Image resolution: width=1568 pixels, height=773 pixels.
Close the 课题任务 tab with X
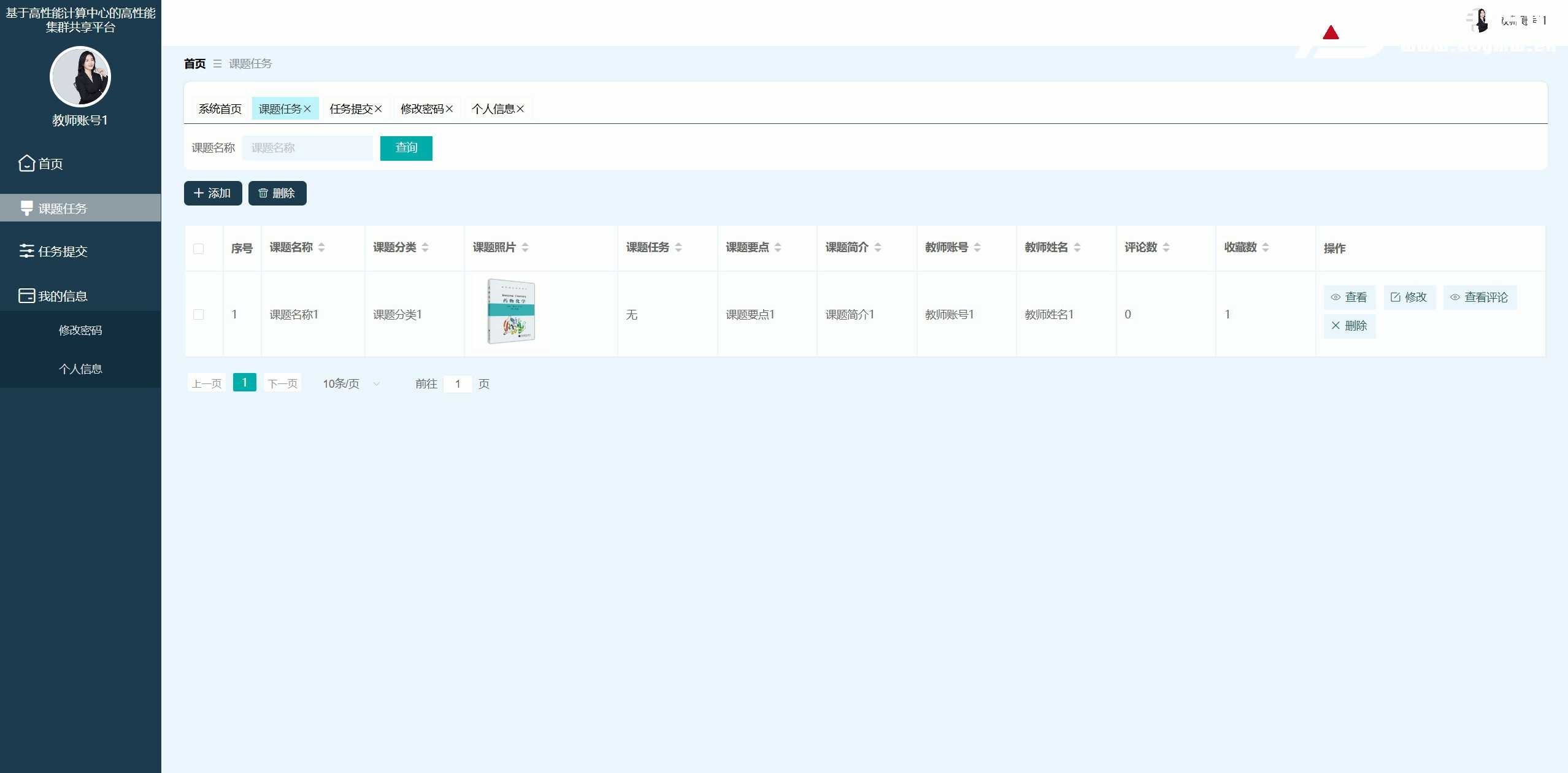coord(307,109)
